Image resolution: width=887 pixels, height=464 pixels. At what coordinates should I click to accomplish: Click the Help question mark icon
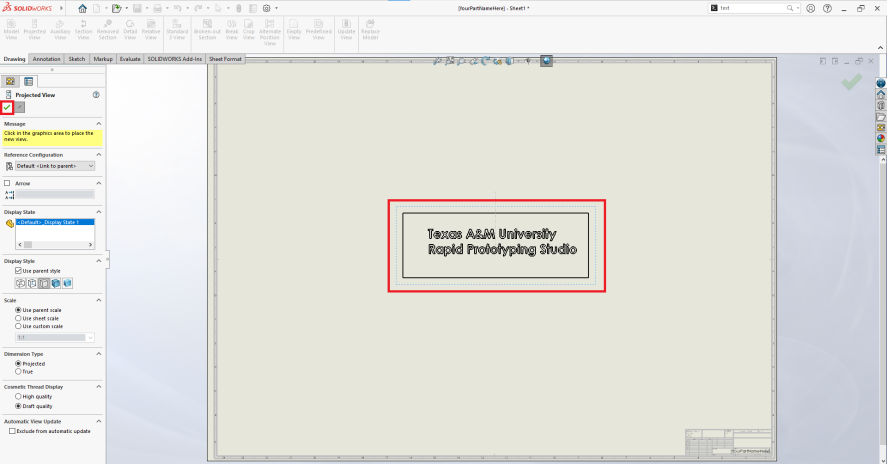click(x=825, y=8)
